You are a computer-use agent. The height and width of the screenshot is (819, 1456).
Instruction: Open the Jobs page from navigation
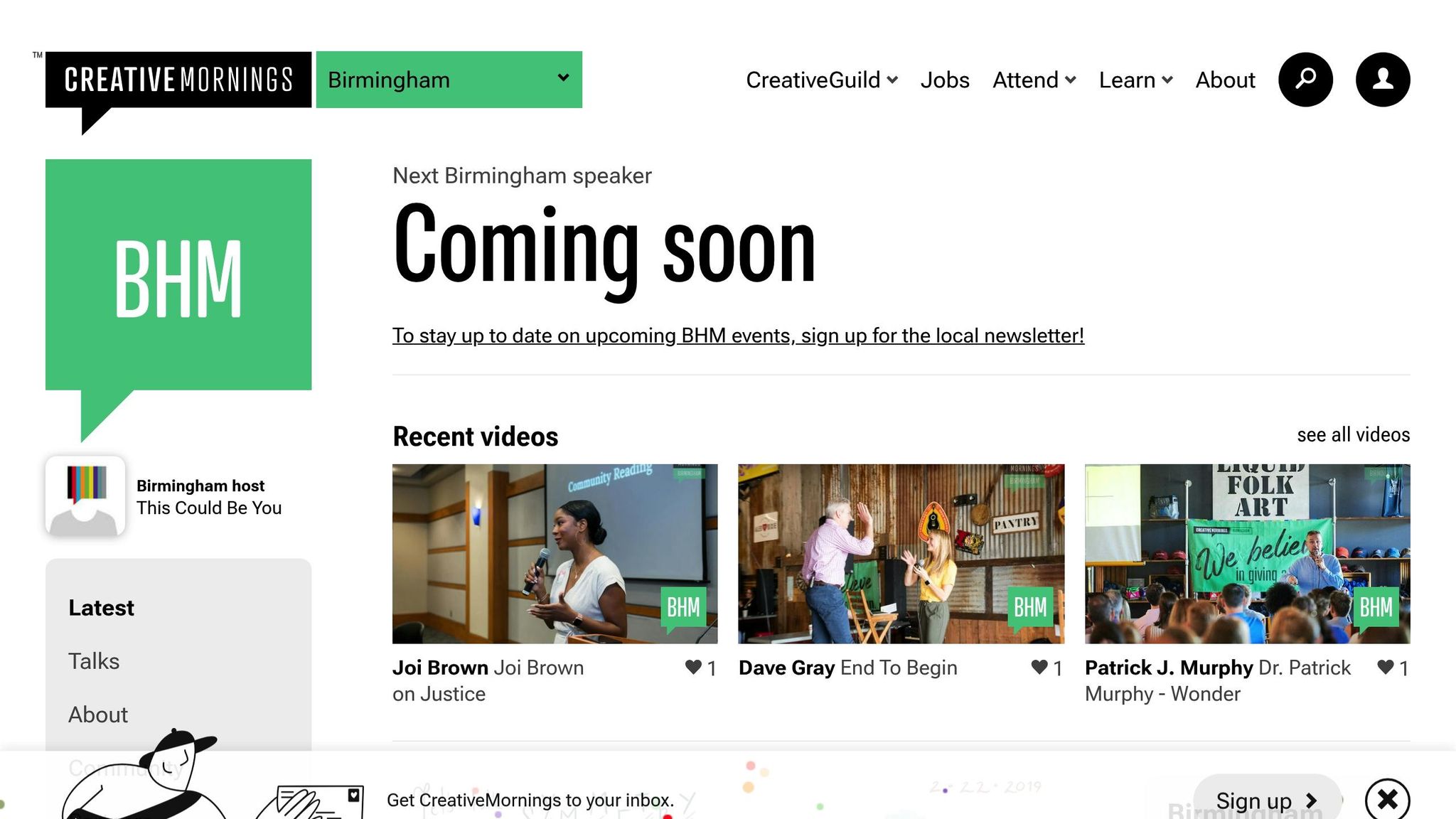click(945, 80)
